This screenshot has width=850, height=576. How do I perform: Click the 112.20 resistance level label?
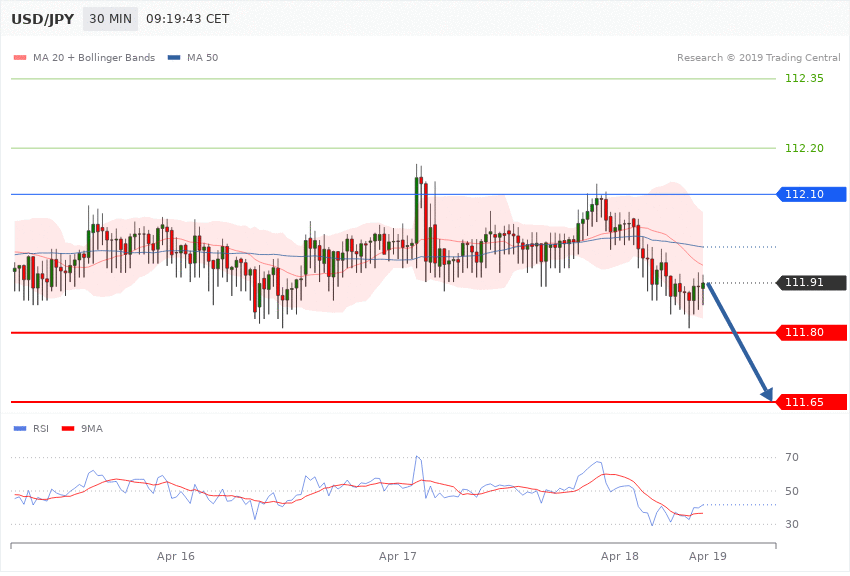point(804,148)
